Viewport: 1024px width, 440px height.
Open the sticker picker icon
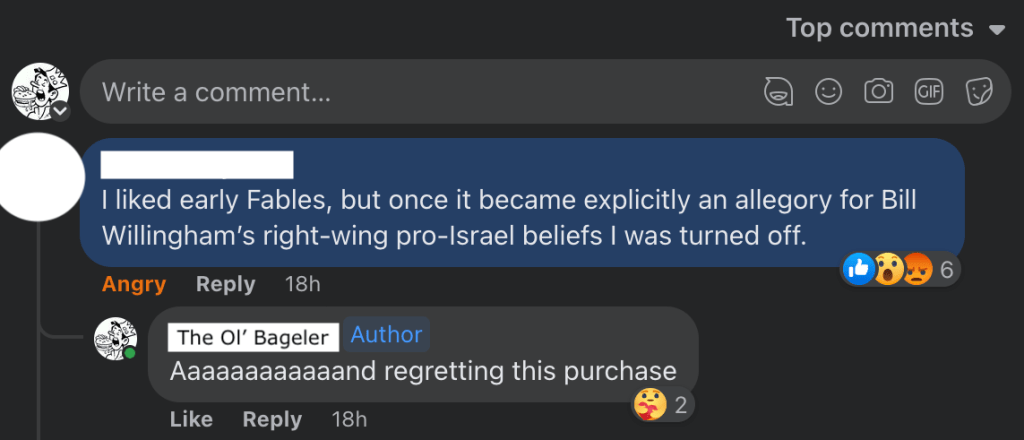[978, 92]
